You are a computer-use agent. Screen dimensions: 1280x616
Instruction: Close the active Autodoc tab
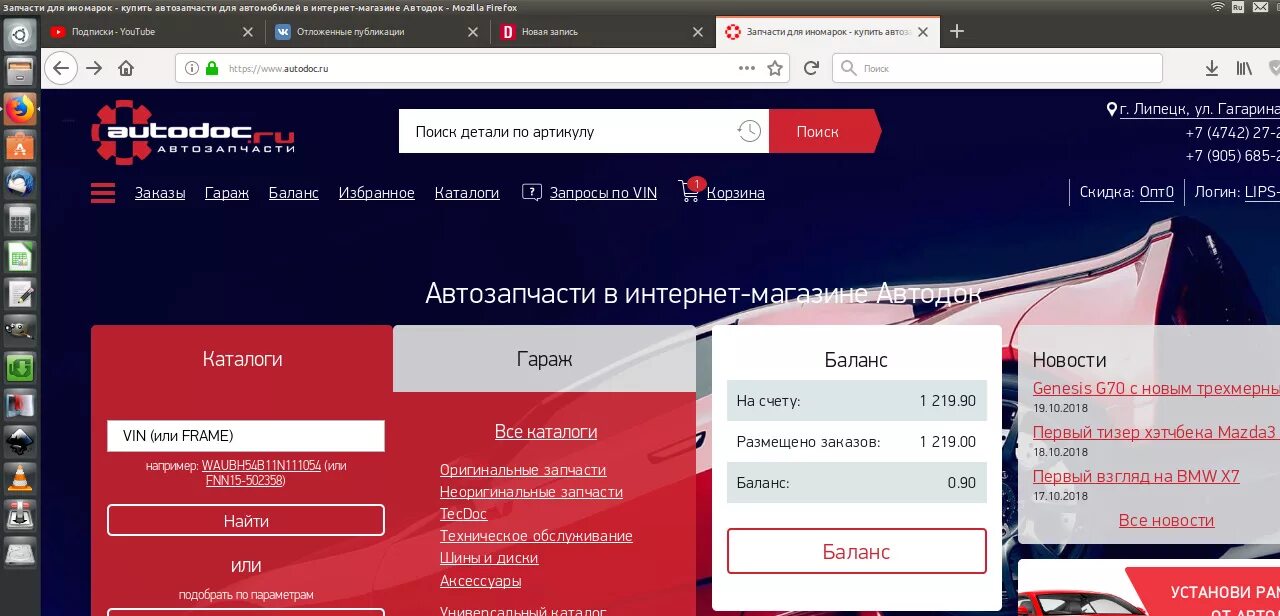(924, 32)
